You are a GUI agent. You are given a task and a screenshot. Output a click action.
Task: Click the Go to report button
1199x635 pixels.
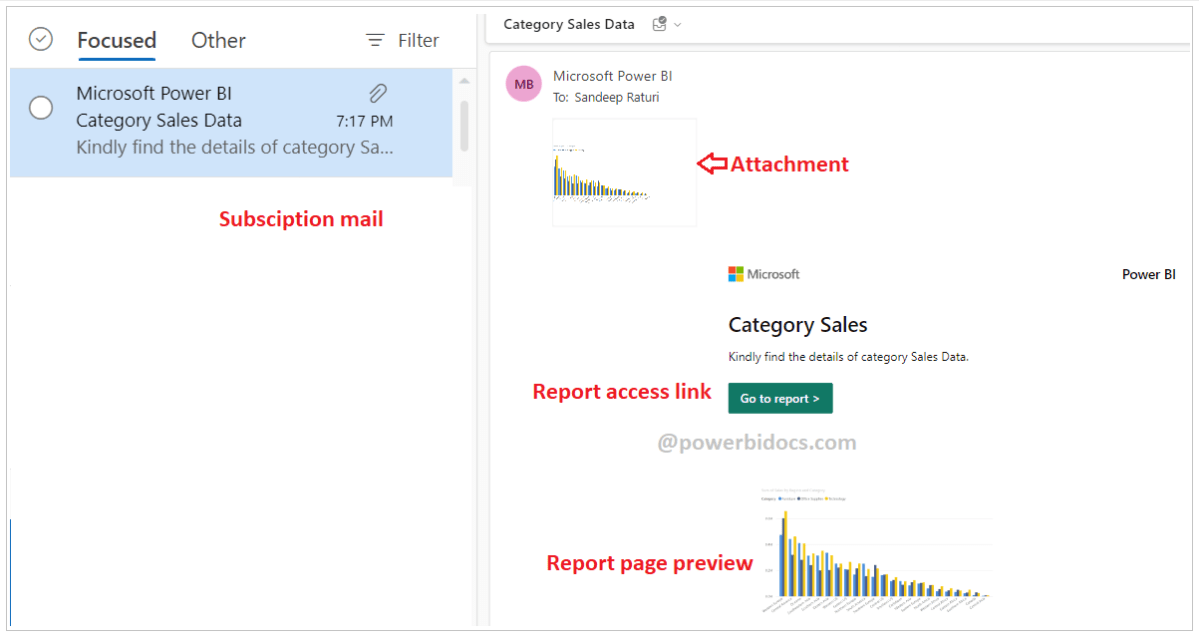coord(780,397)
